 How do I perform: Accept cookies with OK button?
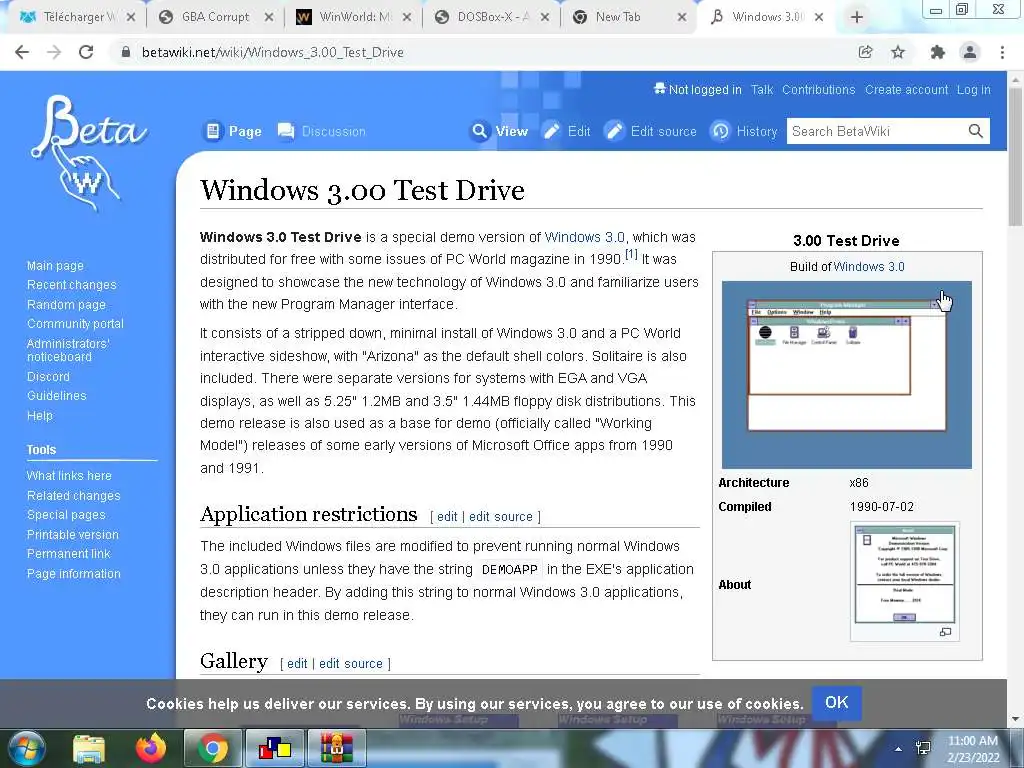point(837,703)
